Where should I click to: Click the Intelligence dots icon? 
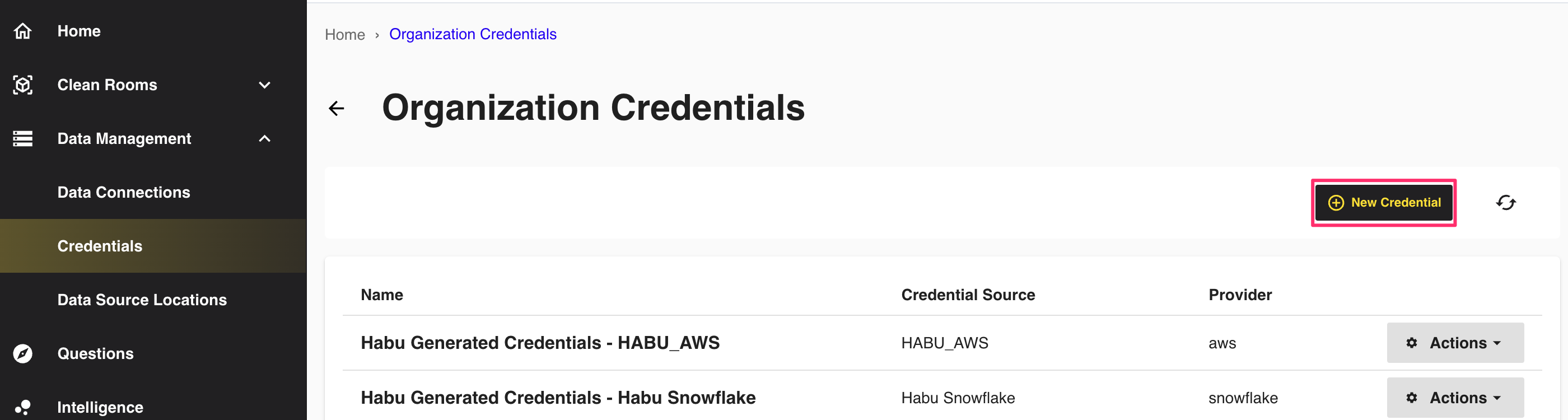pyautogui.click(x=22, y=407)
